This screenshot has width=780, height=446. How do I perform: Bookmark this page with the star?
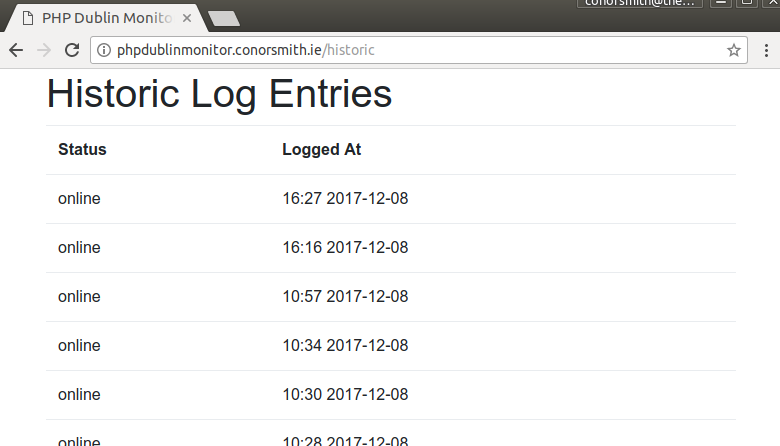734,50
